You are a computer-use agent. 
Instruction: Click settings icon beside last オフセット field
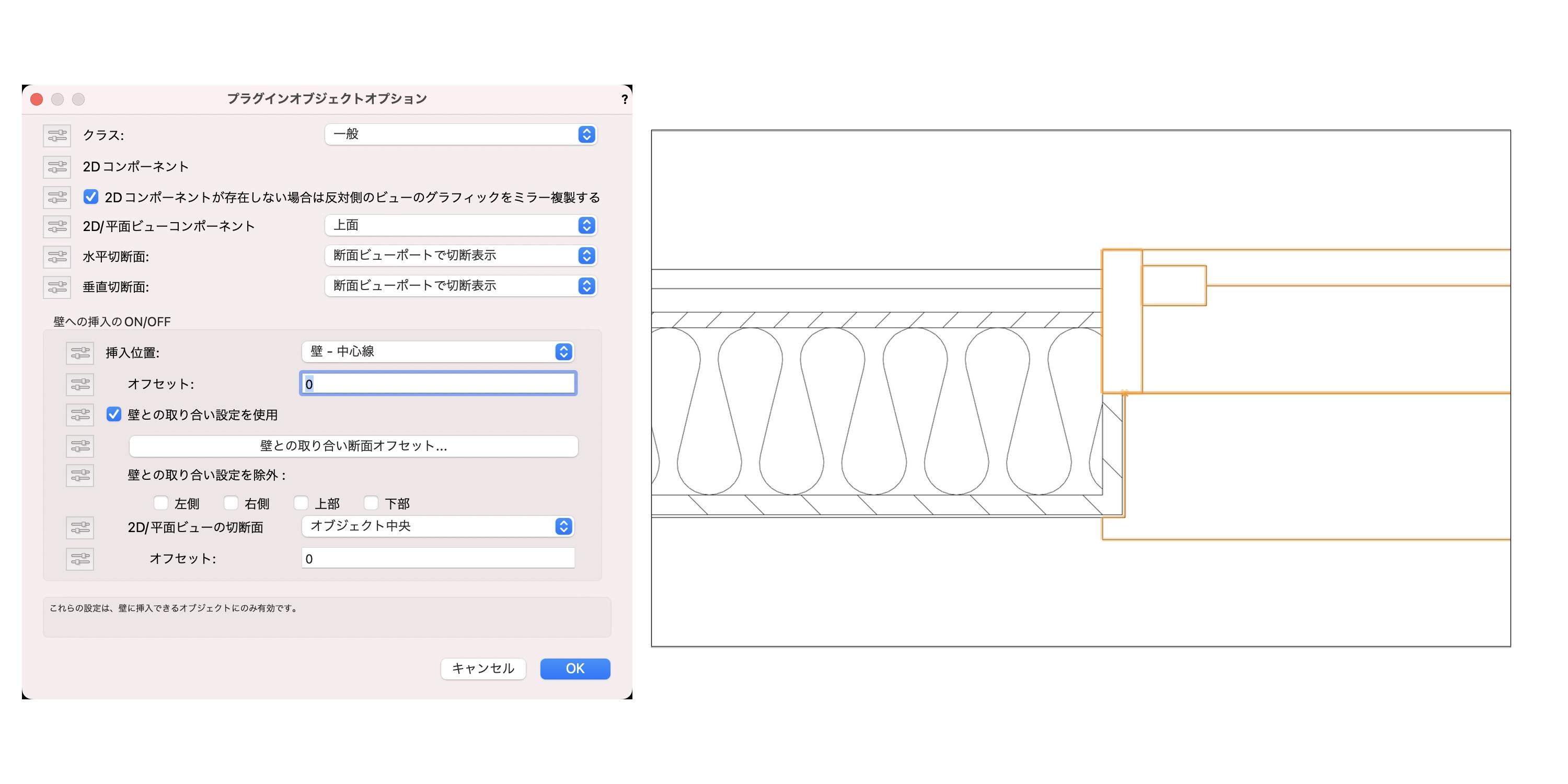[80, 559]
